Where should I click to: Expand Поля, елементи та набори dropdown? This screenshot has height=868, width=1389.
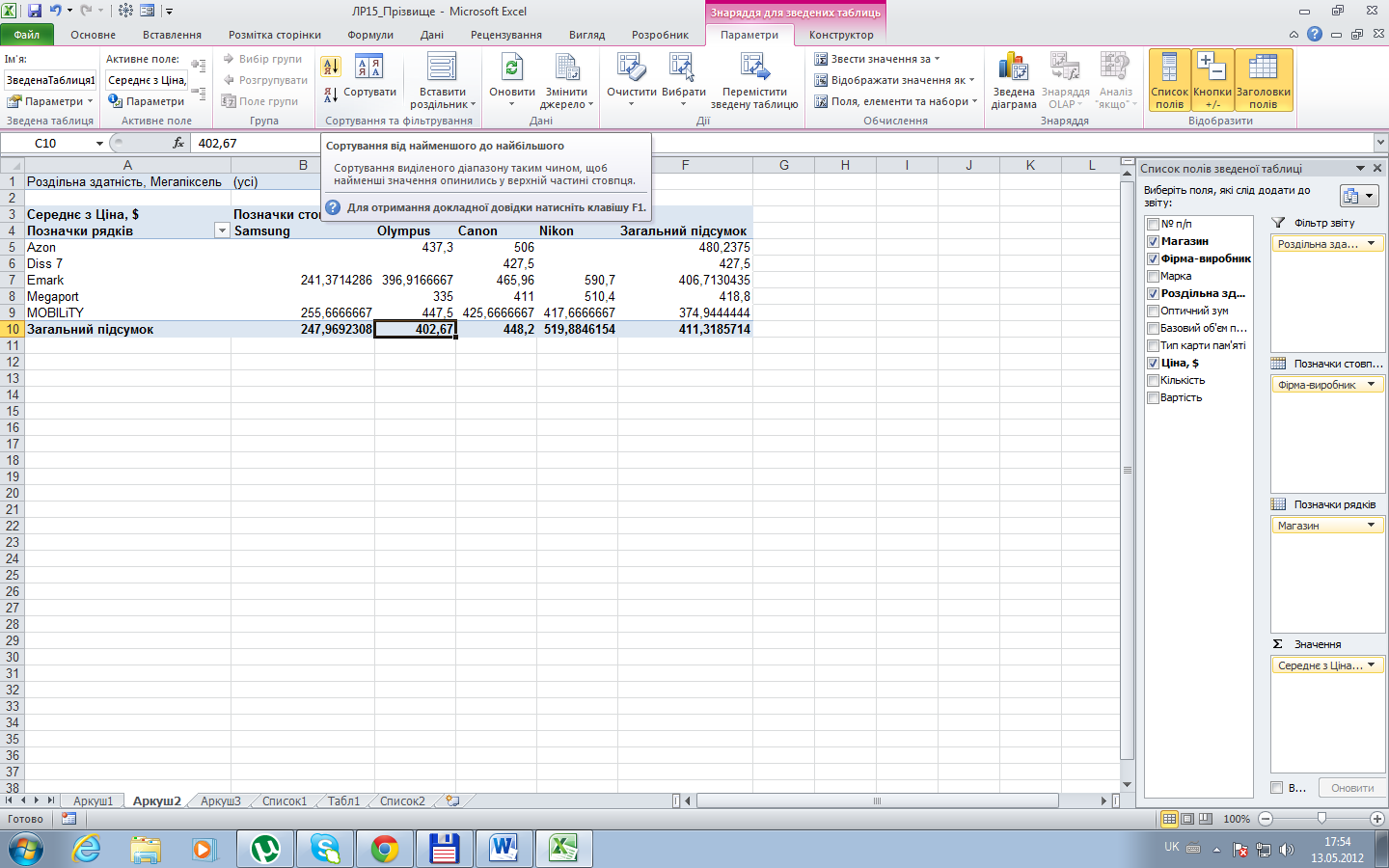click(x=896, y=101)
